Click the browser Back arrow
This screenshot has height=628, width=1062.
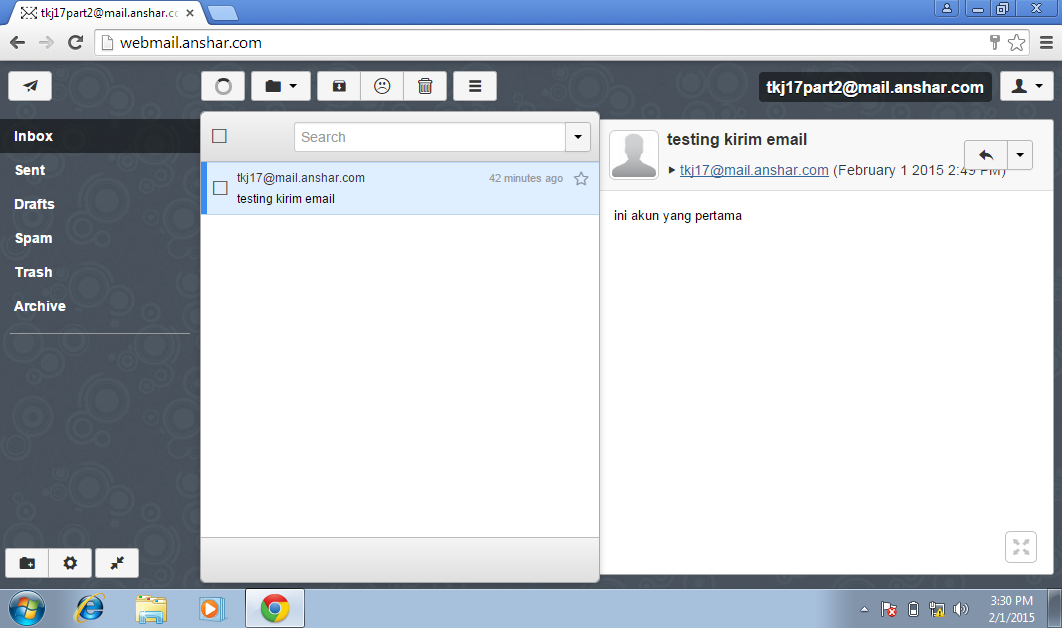pos(18,43)
